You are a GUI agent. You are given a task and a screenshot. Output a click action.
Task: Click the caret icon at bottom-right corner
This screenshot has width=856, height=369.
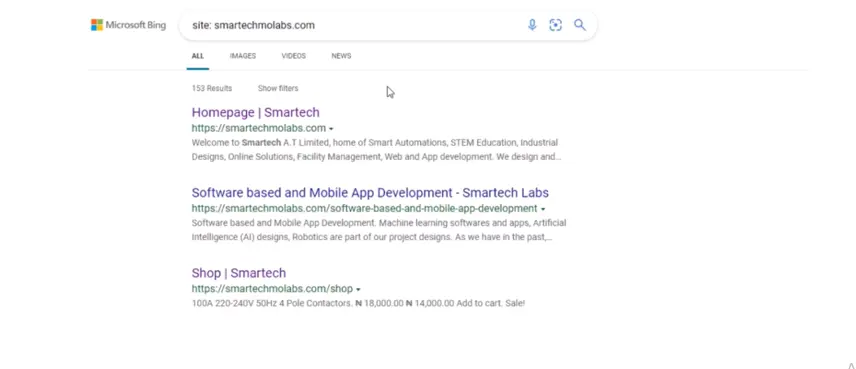851,365
